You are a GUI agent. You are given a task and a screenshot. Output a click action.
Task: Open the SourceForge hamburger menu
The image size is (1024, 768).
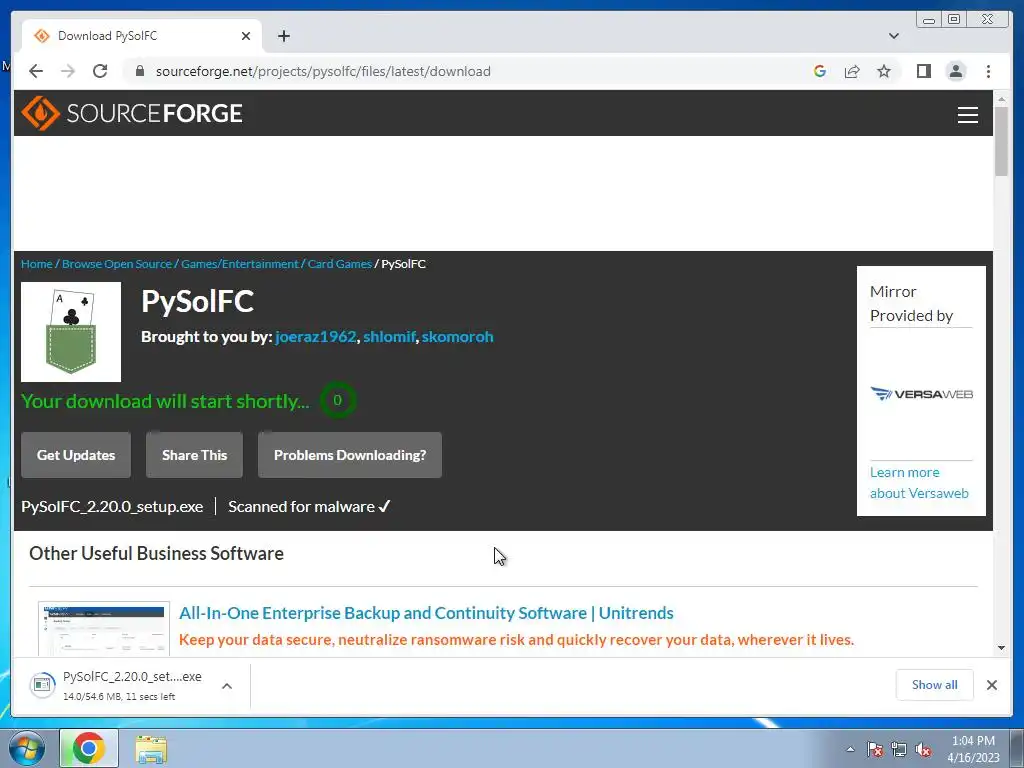click(x=967, y=114)
